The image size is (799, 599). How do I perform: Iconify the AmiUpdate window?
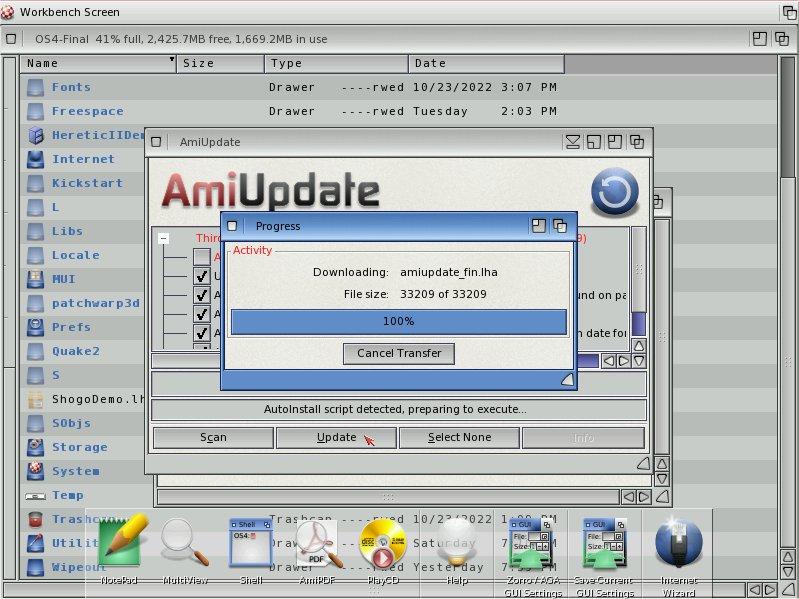click(572, 142)
